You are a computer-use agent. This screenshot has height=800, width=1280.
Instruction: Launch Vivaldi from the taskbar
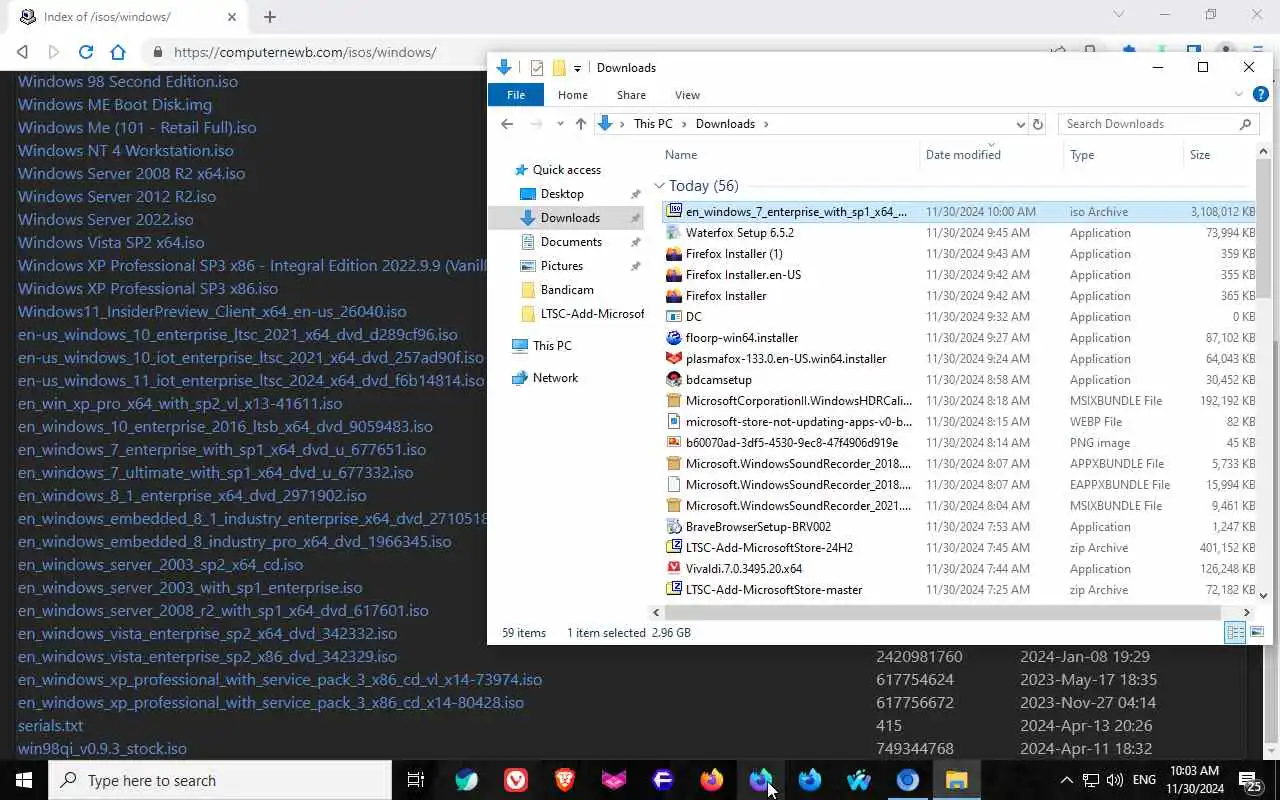516,780
